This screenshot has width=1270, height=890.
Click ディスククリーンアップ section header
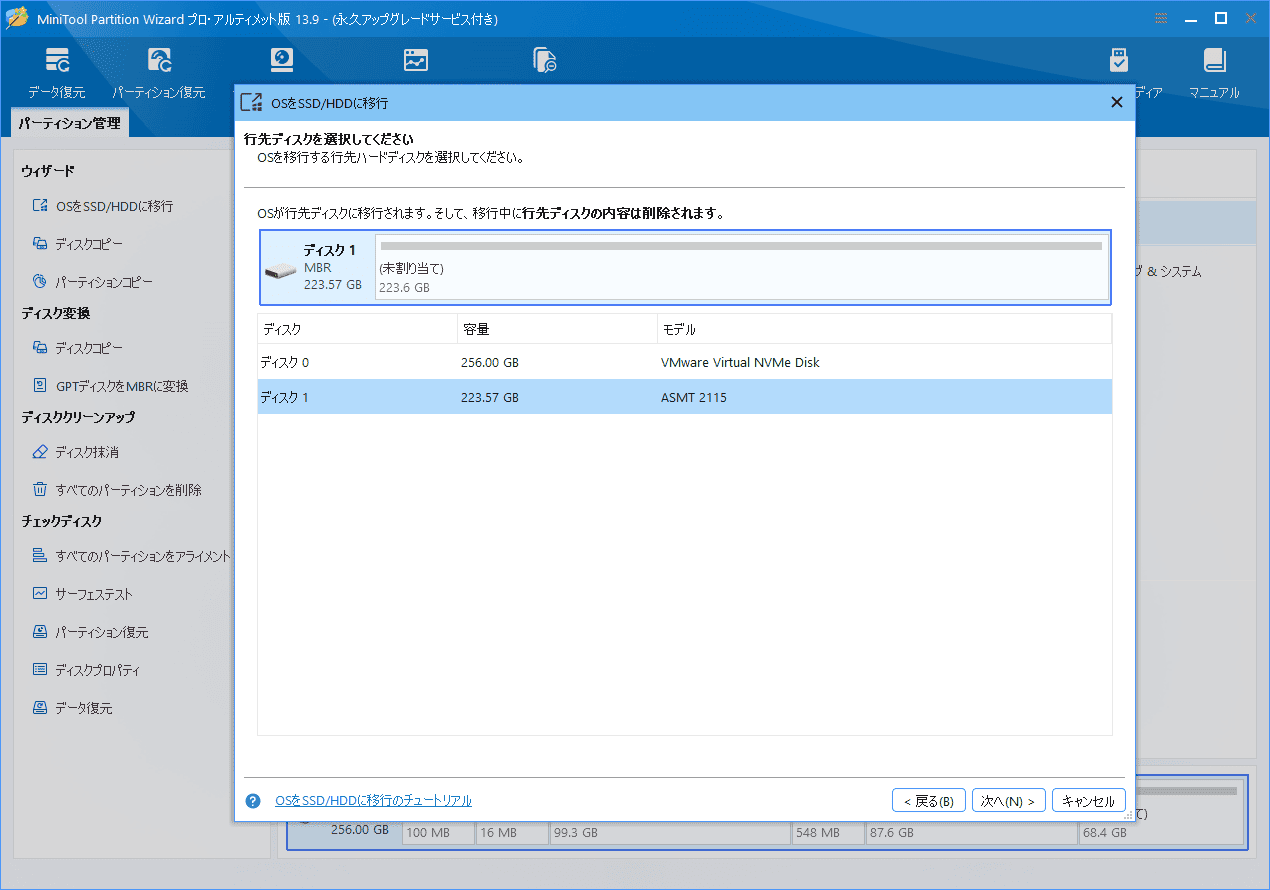(78, 418)
